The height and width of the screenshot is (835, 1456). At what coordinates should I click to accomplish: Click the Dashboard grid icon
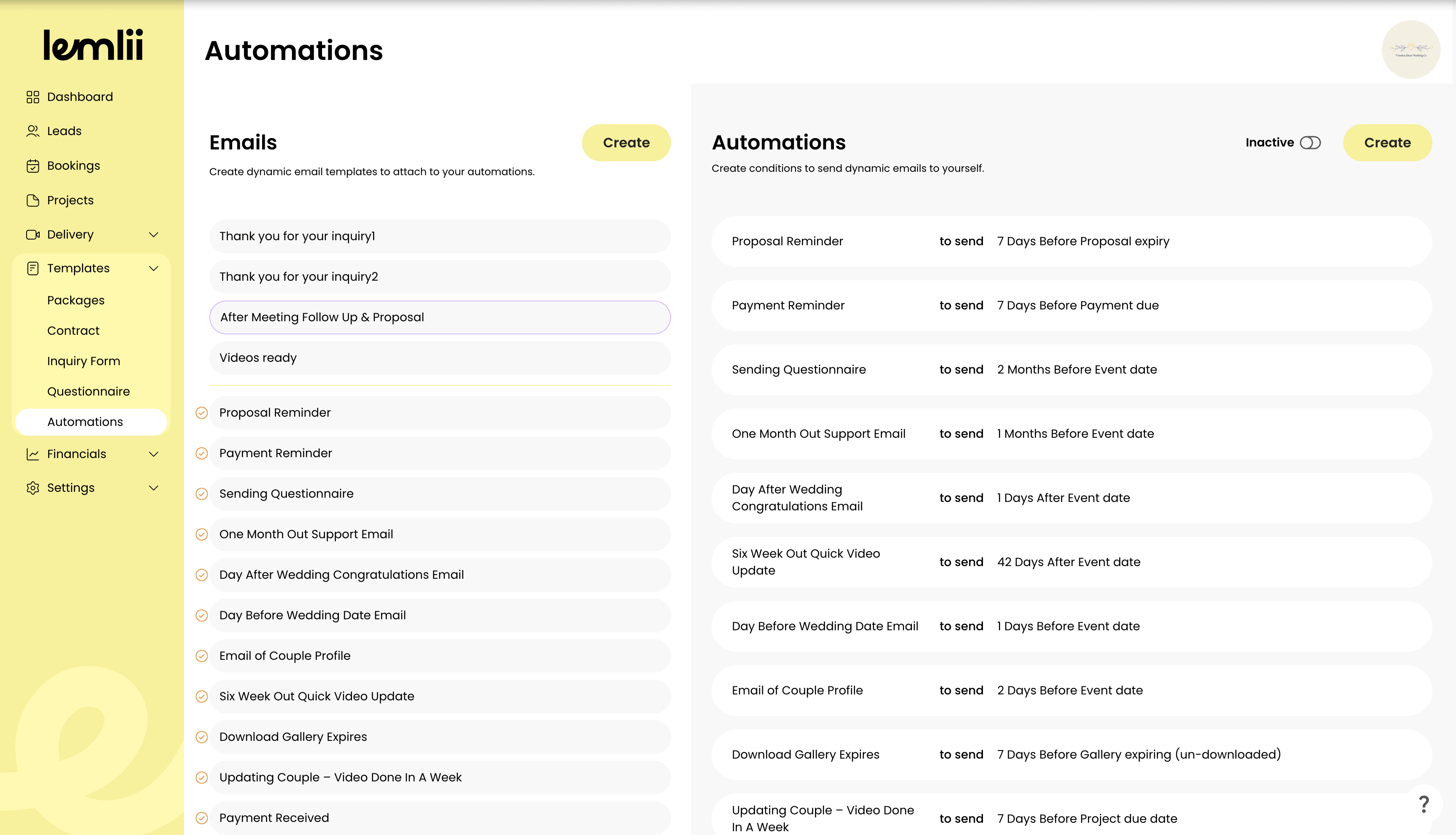pos(32,97)
